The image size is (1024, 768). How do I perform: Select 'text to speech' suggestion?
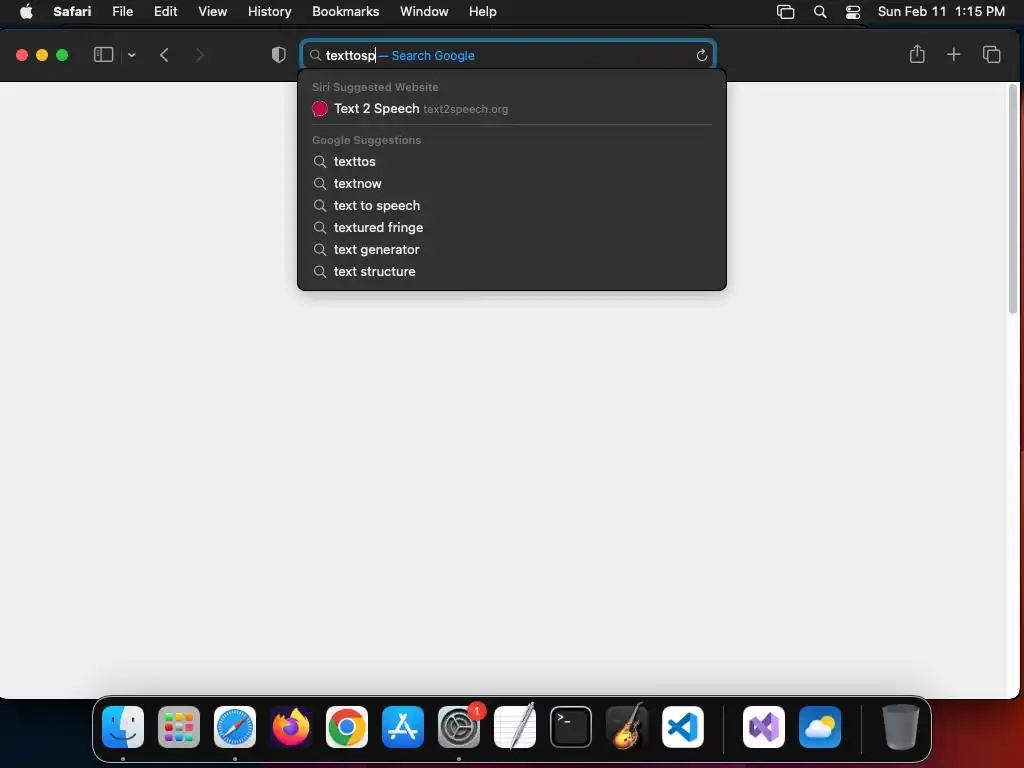(511, 206)
